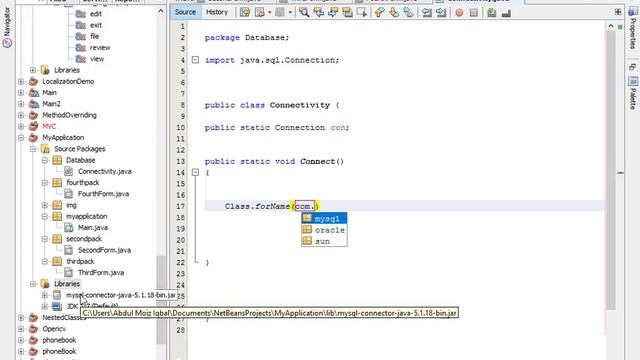
Task: Click the Main.java file icon
Action: coord(69,227)
